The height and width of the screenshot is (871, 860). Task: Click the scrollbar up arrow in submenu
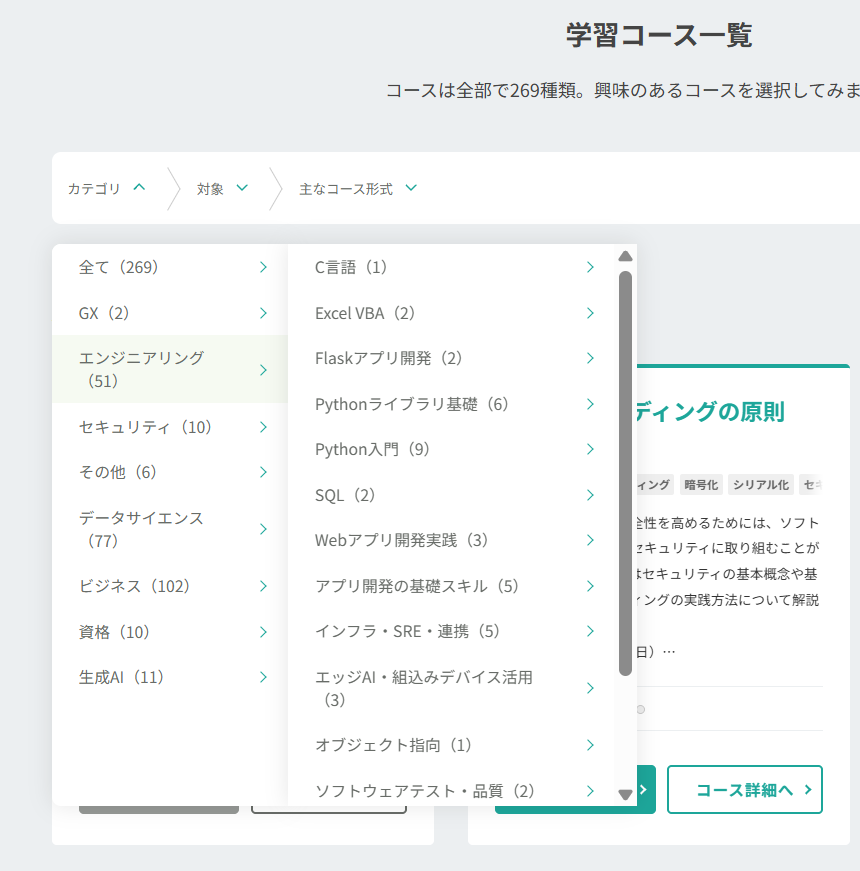(625, 256)
